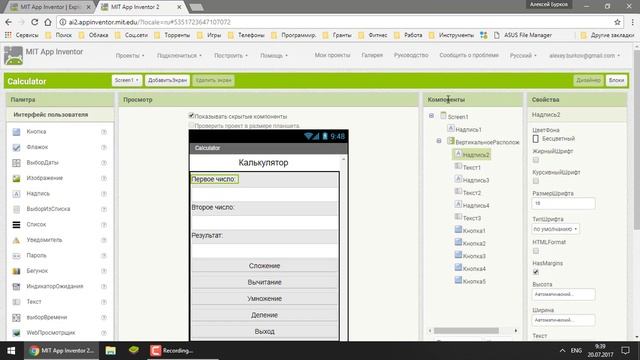Open File Explorer from the taskbar
This screenshot has width=640, height=360.
point(111,351)
